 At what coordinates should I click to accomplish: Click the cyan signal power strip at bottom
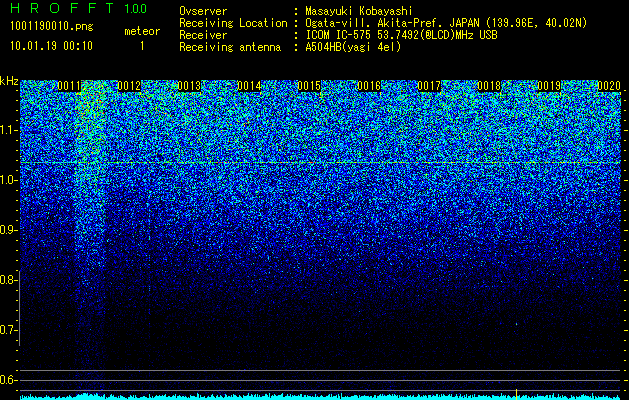320,397
